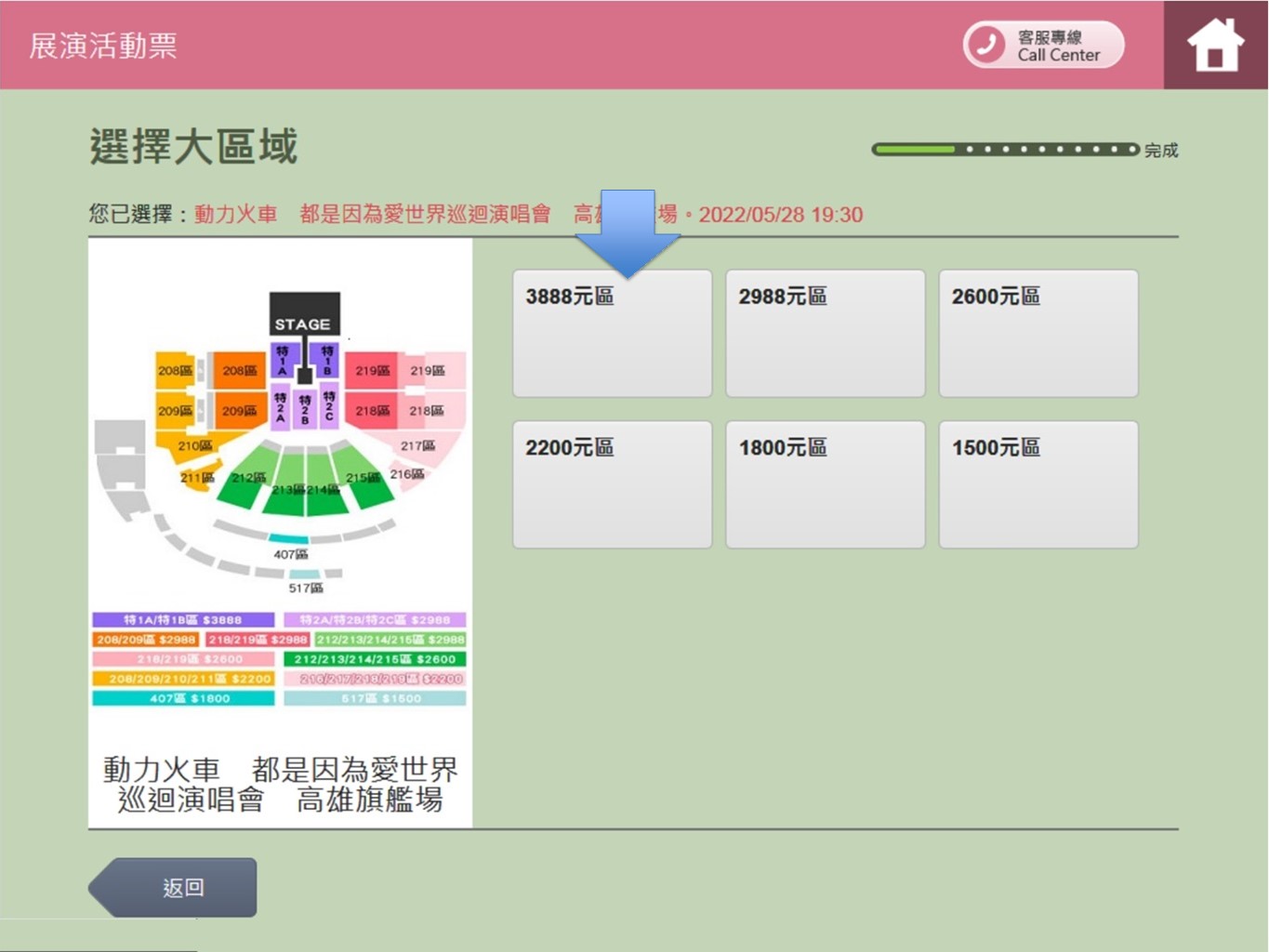Image resolution: width=1269 pixels, height=952 pixels.
Task: Click legend swatch 218/219區 $2600
Action: pyautogui.click(x=183, y=659)
